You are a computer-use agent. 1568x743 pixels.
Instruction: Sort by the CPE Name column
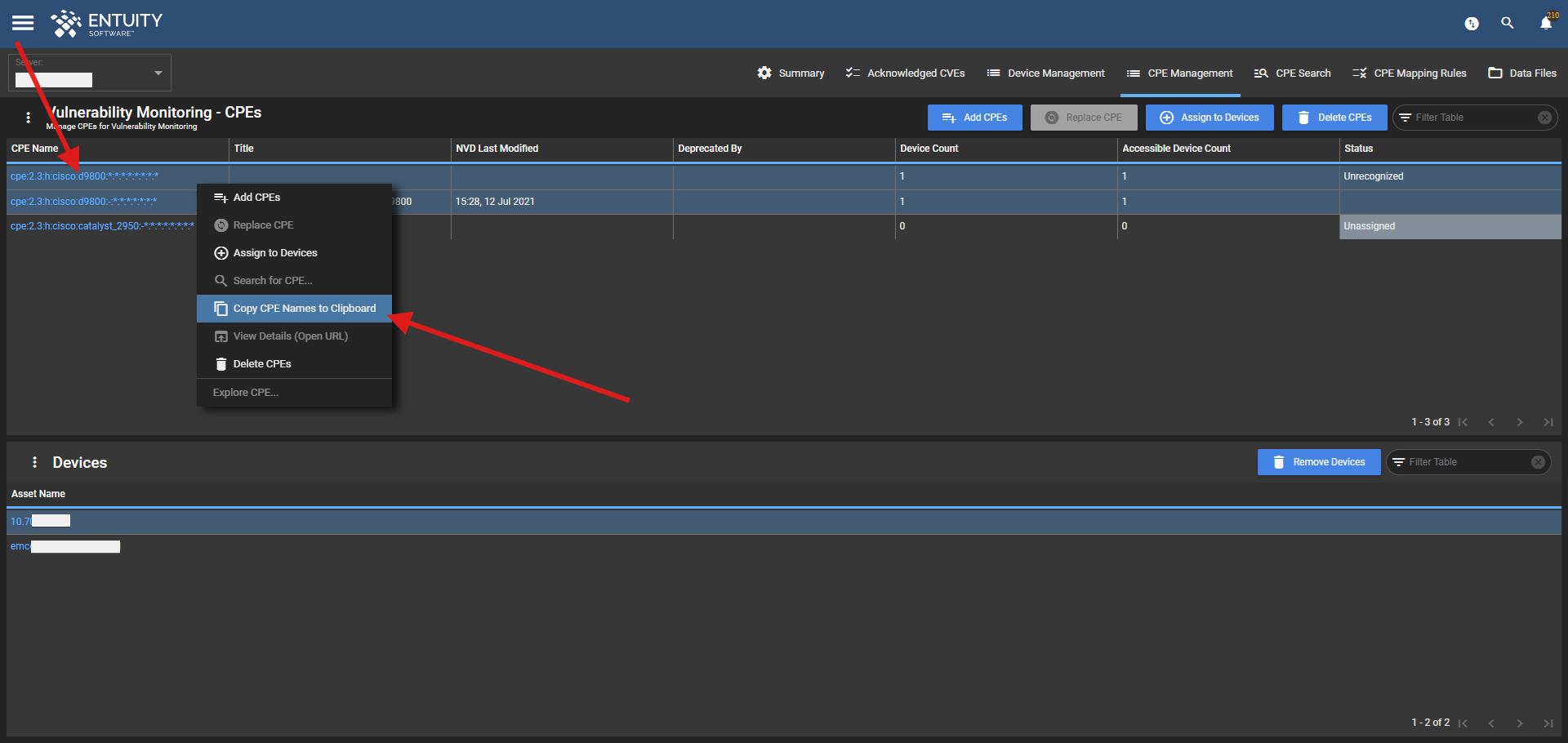pos(118,149)
